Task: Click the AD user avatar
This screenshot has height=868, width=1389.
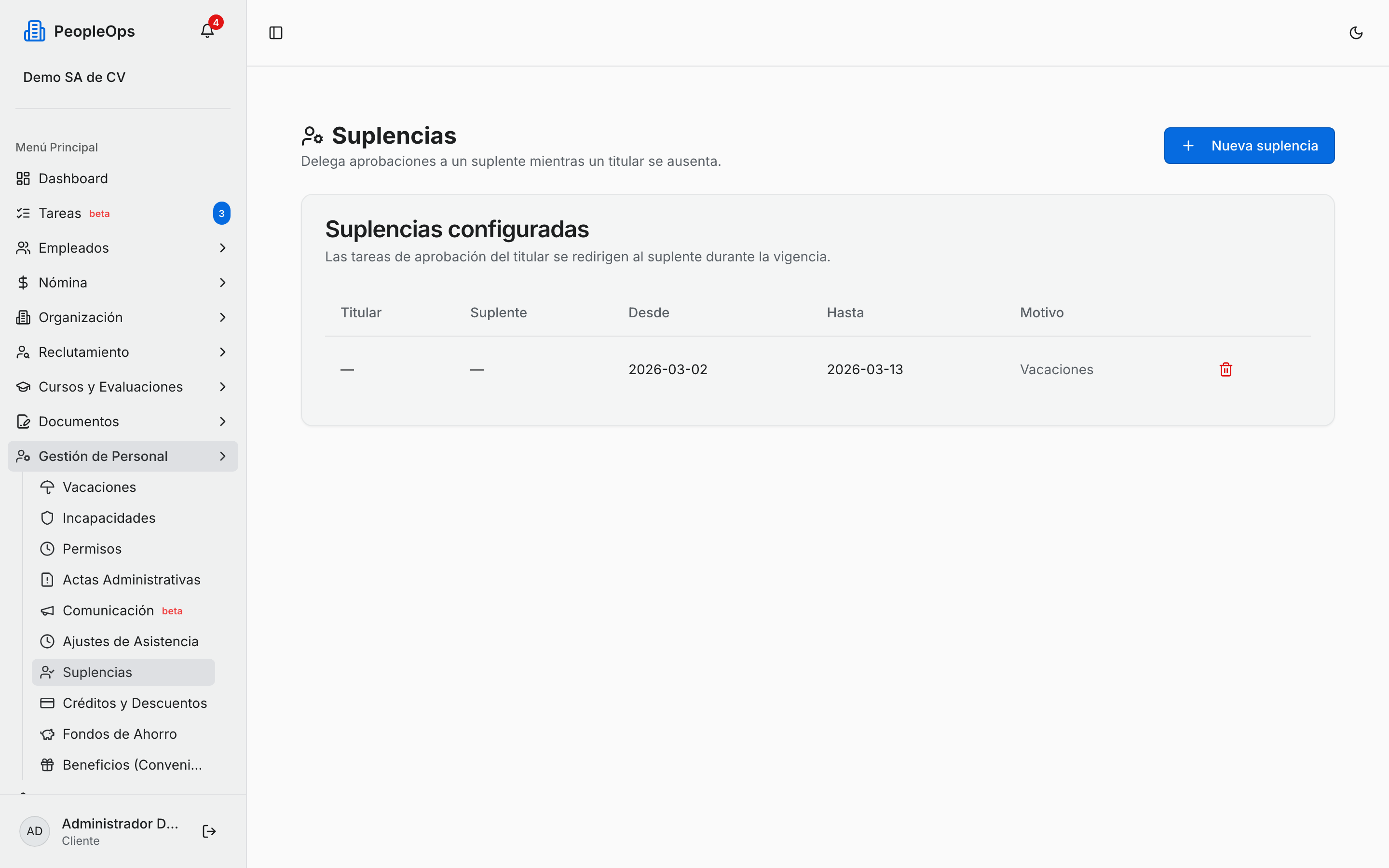Action: [x=34, y=831]
